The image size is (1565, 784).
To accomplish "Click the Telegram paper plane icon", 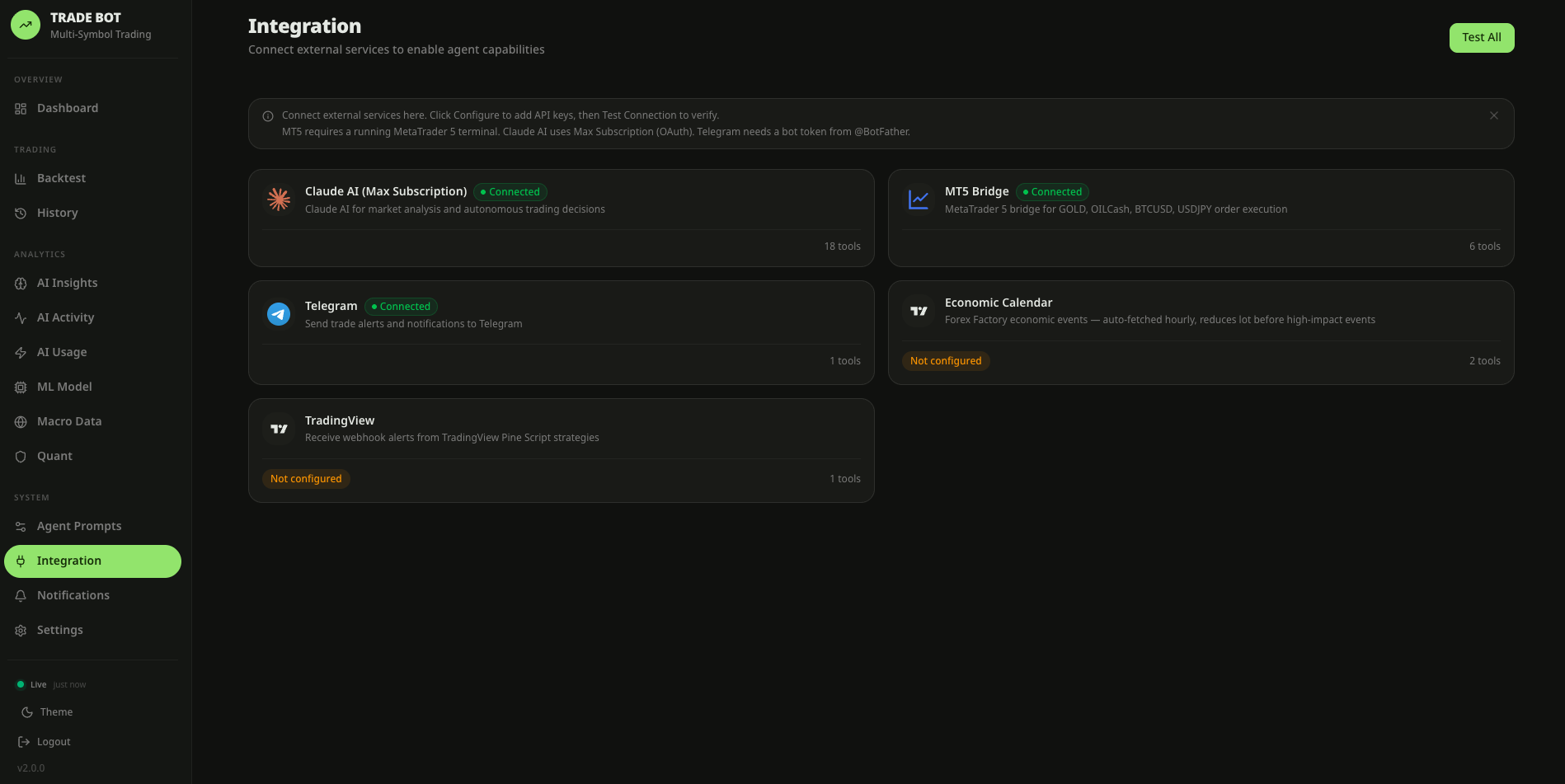I will pyautogui.click(x=279, y=314).
